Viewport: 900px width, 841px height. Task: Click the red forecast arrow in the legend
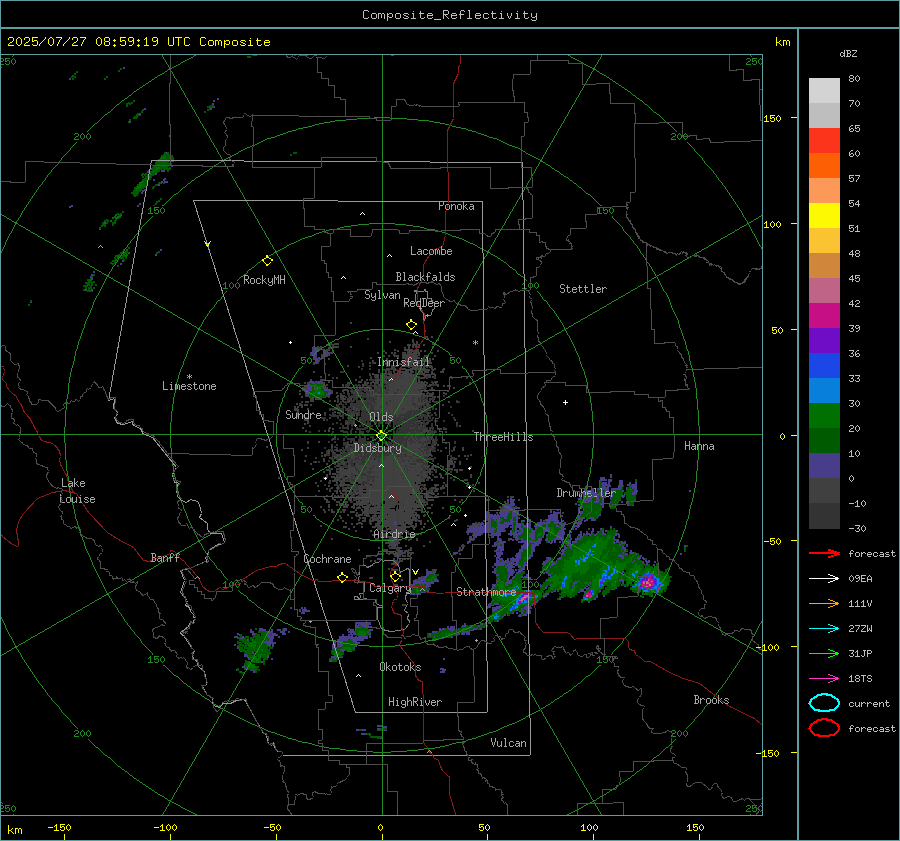coord(824,553)
